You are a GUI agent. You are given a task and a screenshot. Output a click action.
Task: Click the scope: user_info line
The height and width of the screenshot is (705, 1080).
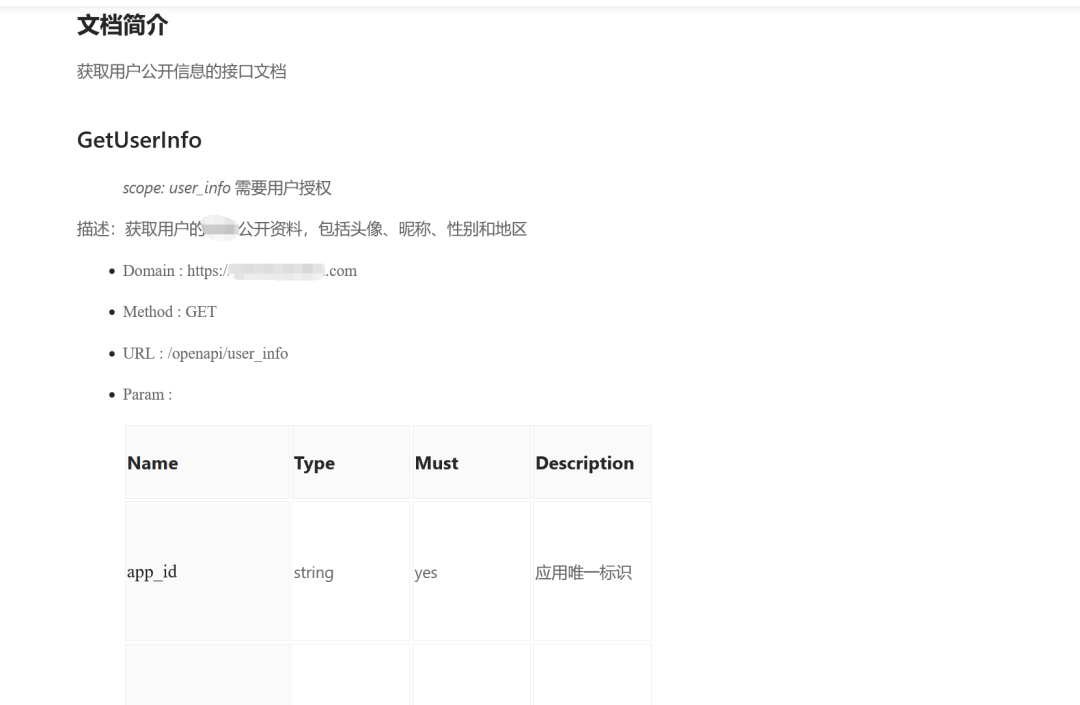(227, 188)
